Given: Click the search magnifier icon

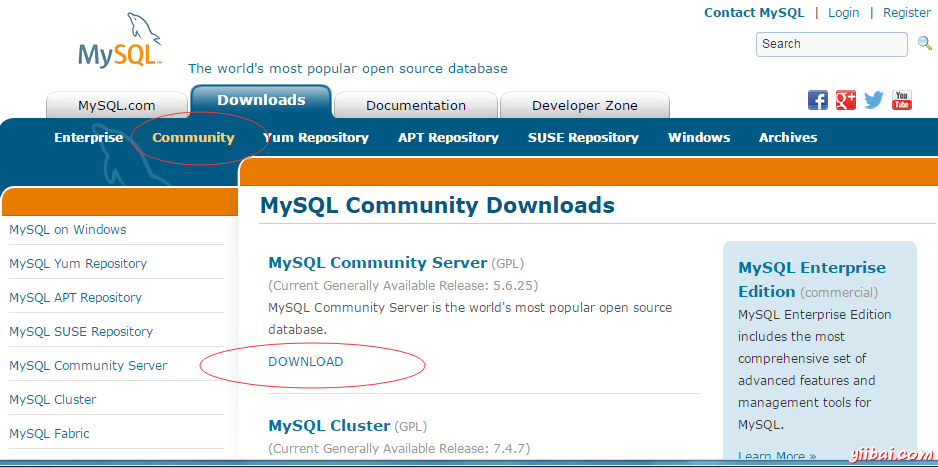Looking at the screenshot, I should (925, 44).
